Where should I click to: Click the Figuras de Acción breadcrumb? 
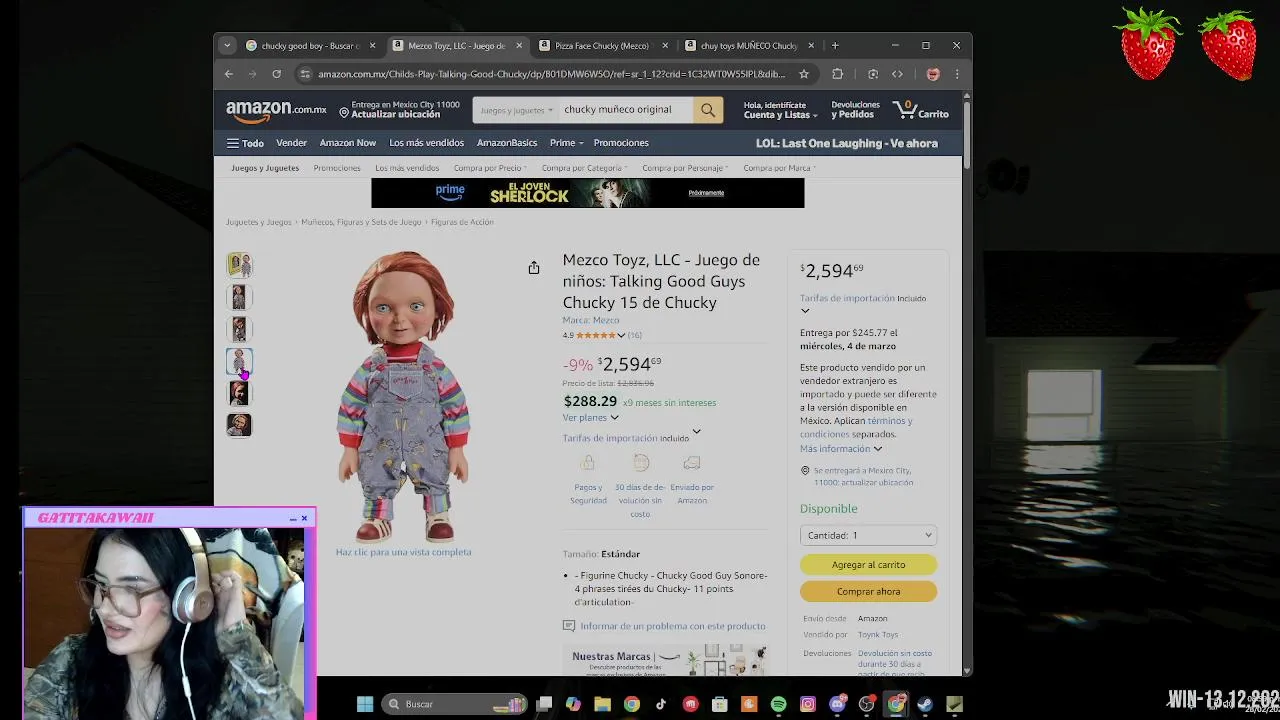(462, 222)
